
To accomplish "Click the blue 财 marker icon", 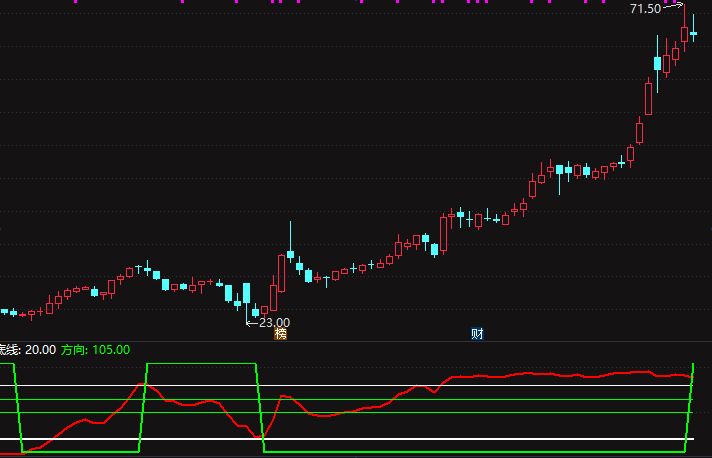I will pos(477,334).
